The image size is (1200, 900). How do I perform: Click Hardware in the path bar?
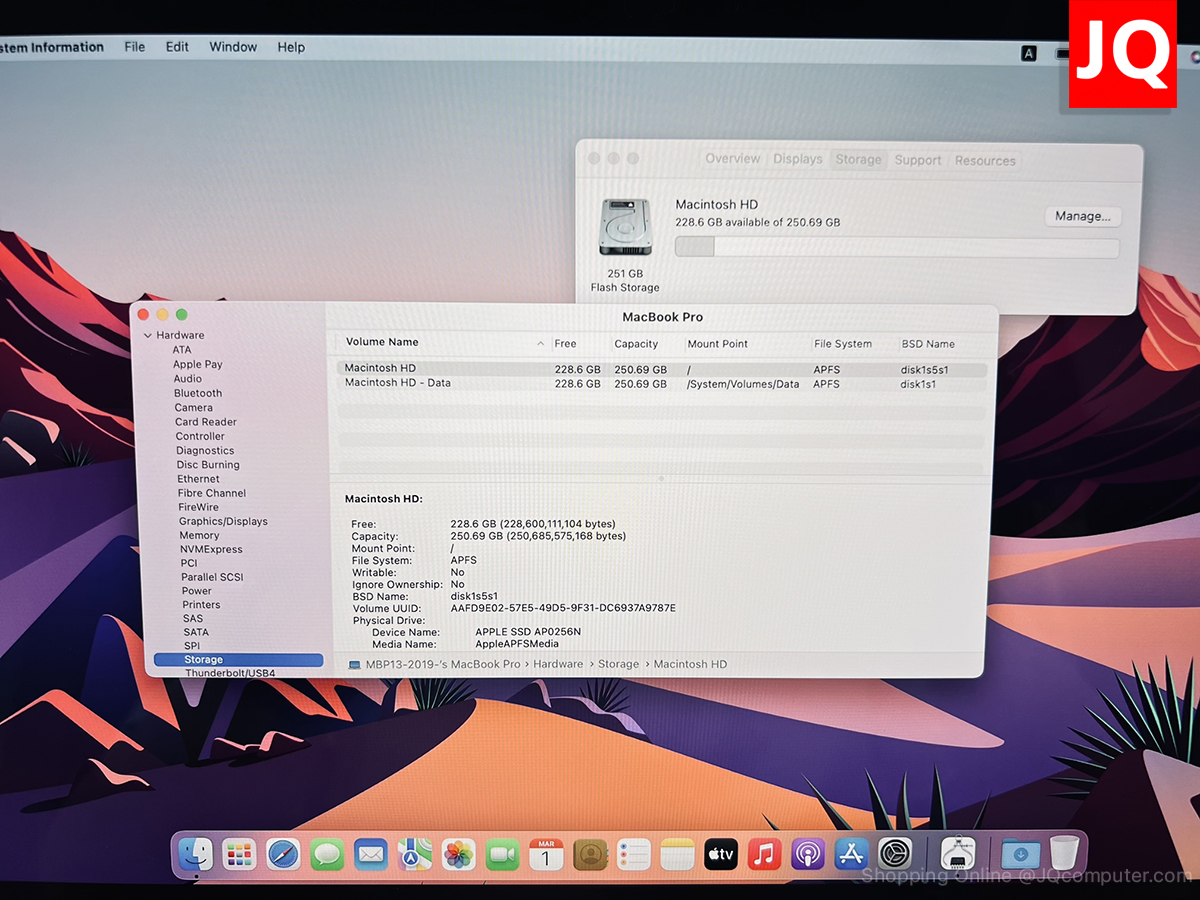558,664
